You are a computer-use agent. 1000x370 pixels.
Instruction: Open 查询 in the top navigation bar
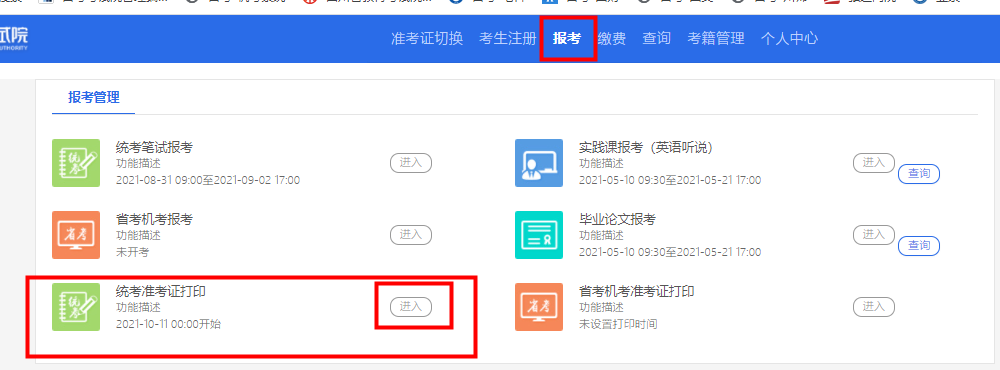pos(656,38)
